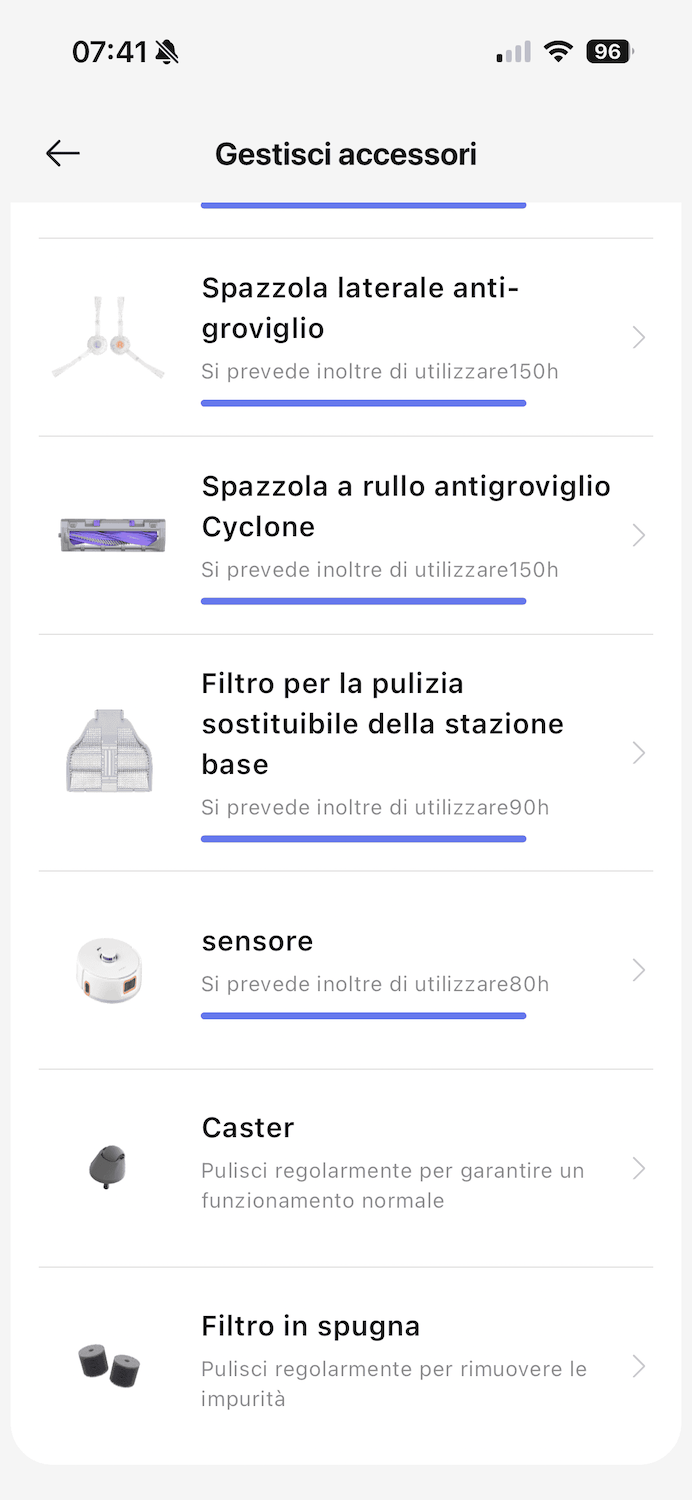
Task: Tap the battery level indicator
Action: point(609,51)
